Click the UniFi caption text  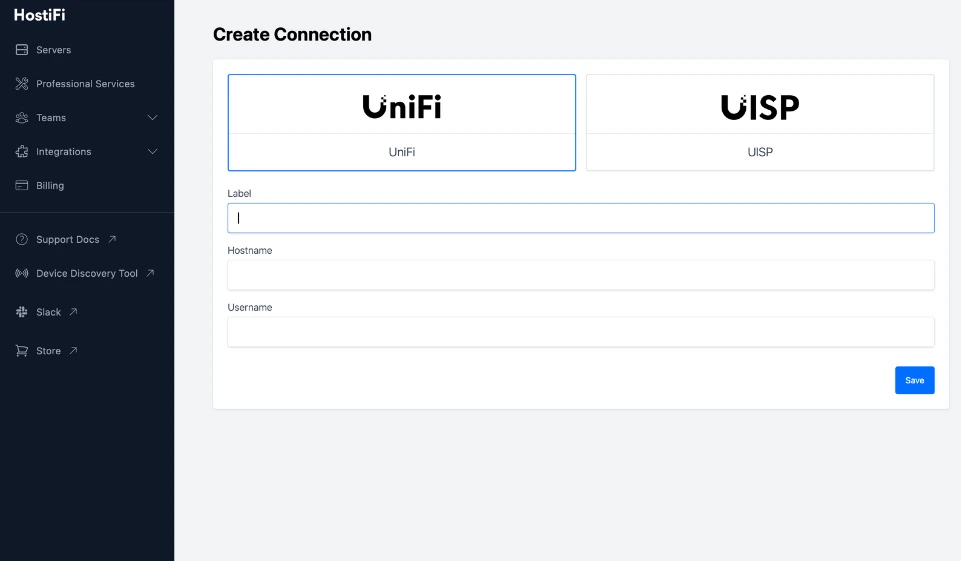[402, 152]
